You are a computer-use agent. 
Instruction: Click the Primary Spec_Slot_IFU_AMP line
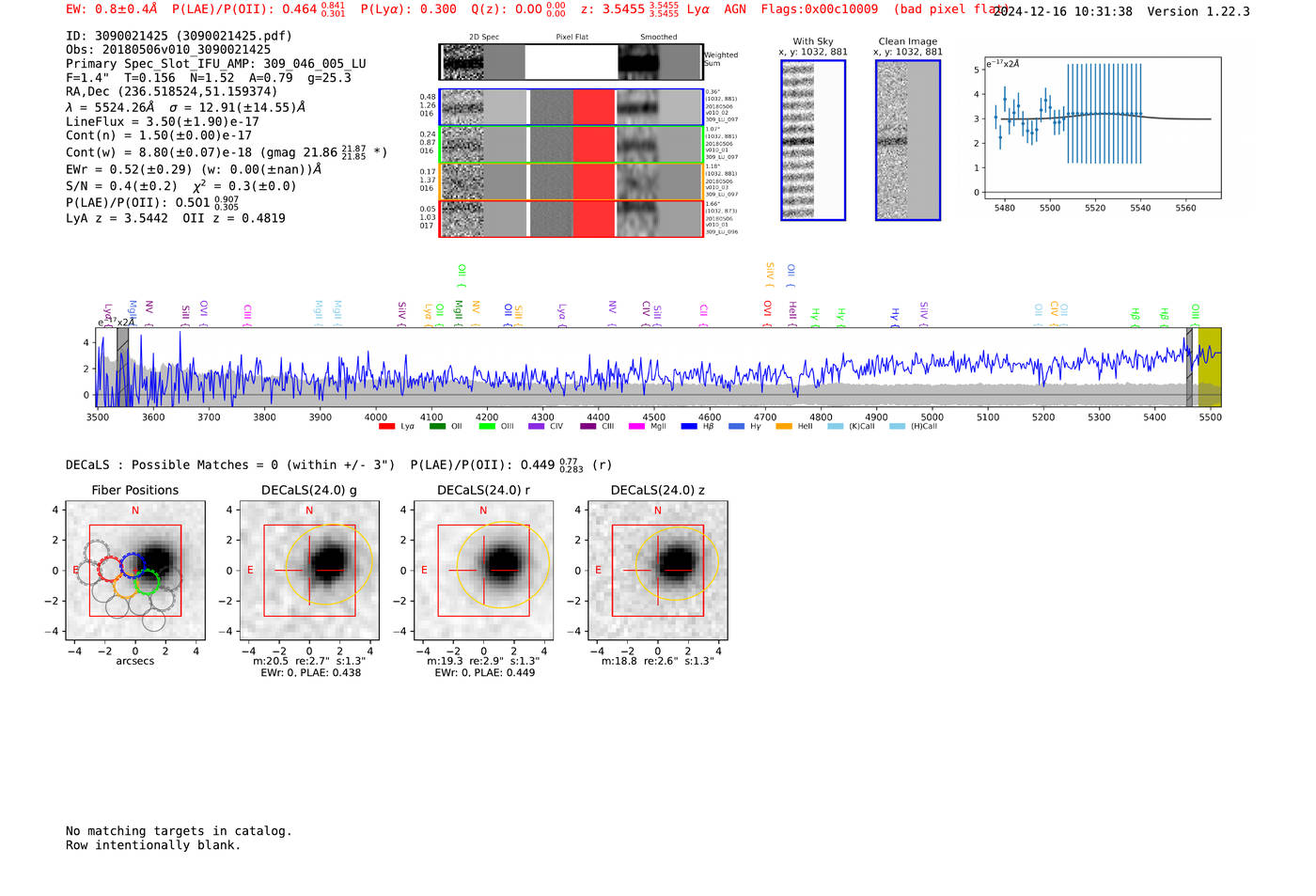(x=216, y=63)
